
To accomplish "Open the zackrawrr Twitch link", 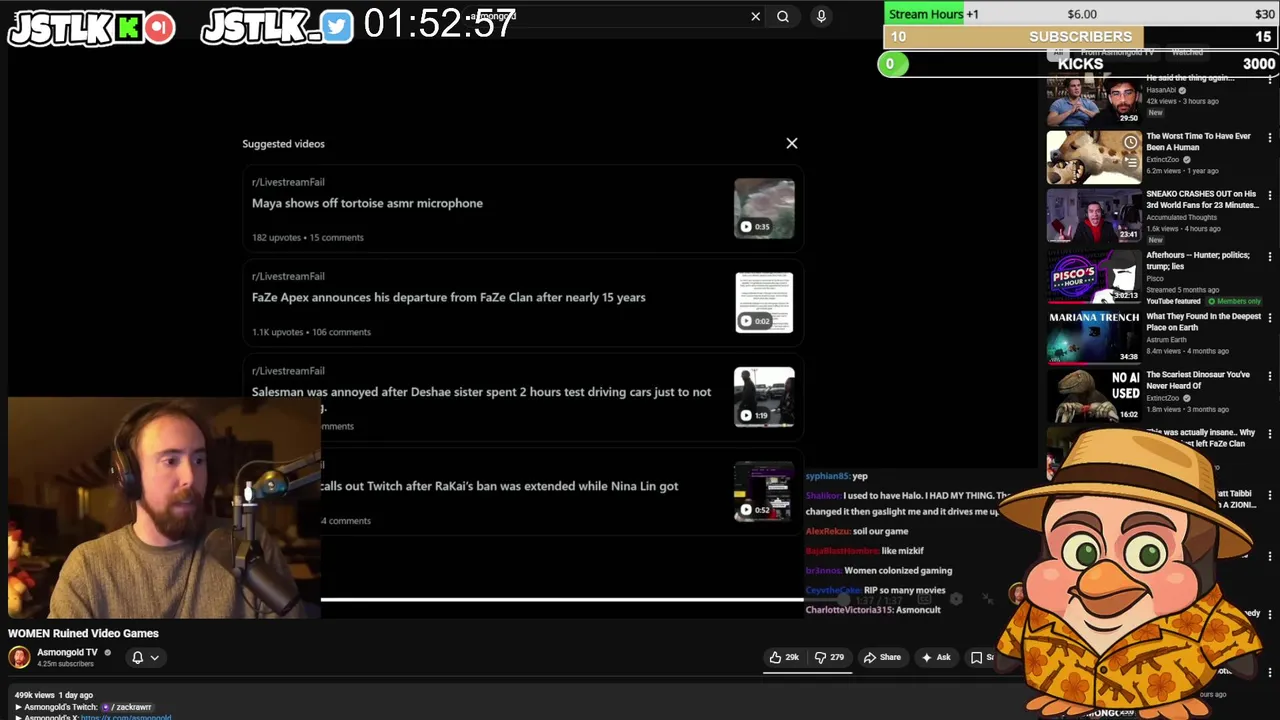I will pos(127,707).
